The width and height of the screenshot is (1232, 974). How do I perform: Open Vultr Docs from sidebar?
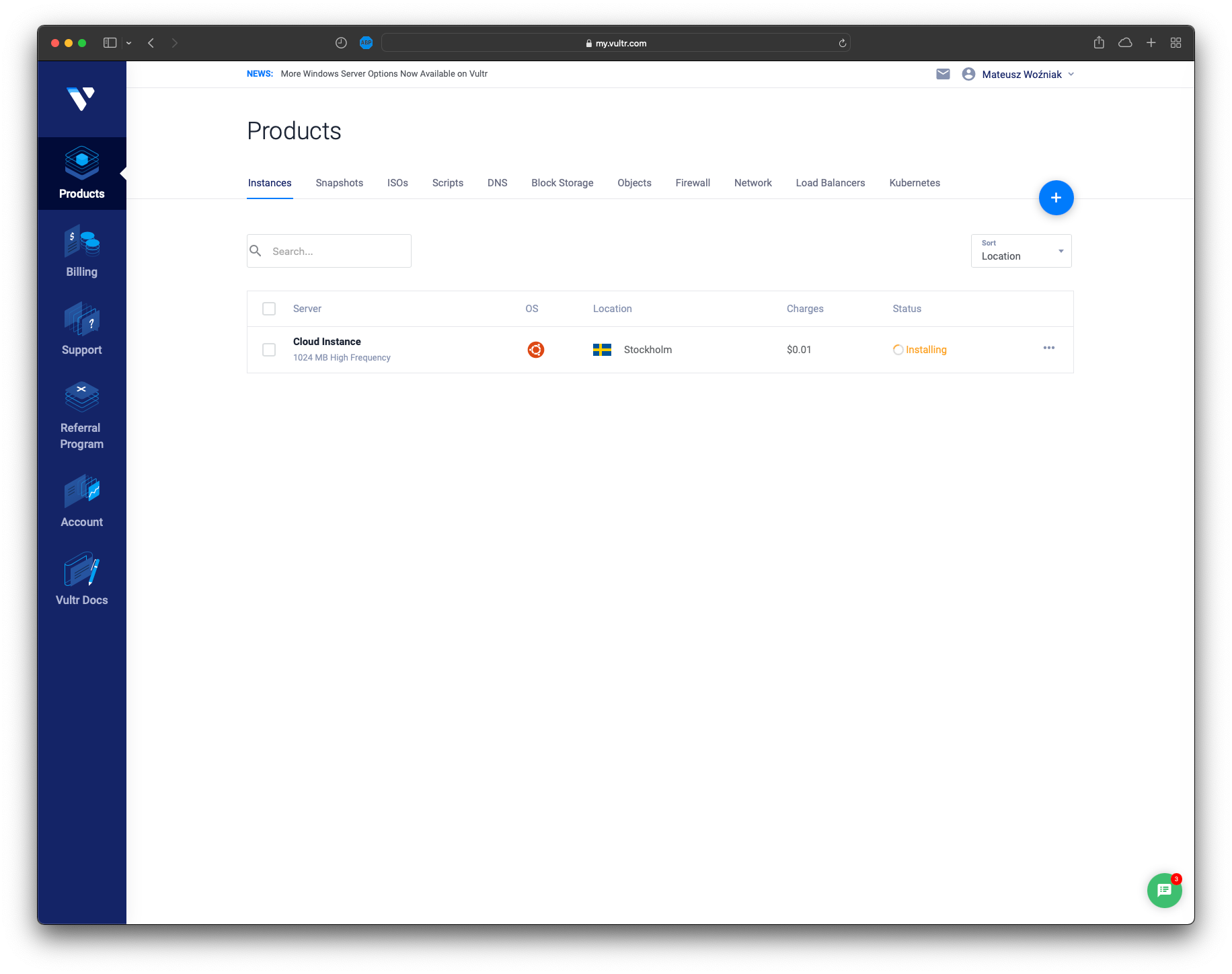81,580
